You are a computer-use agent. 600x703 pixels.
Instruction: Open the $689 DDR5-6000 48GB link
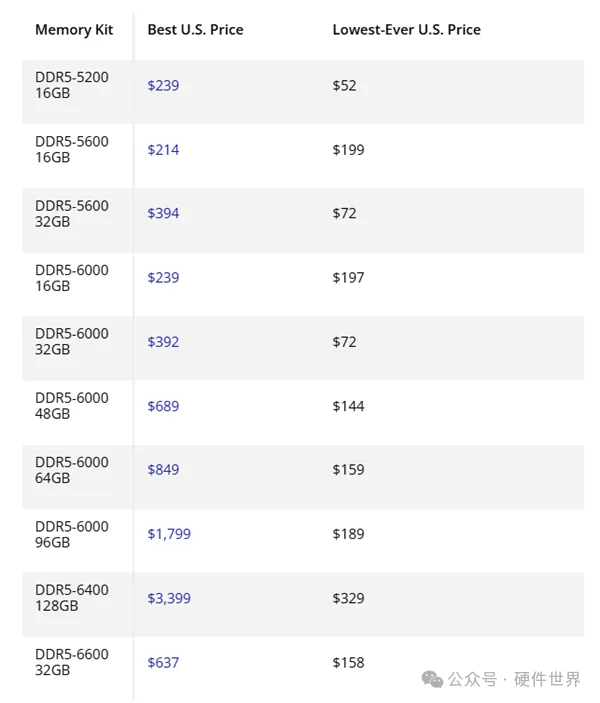163,406
